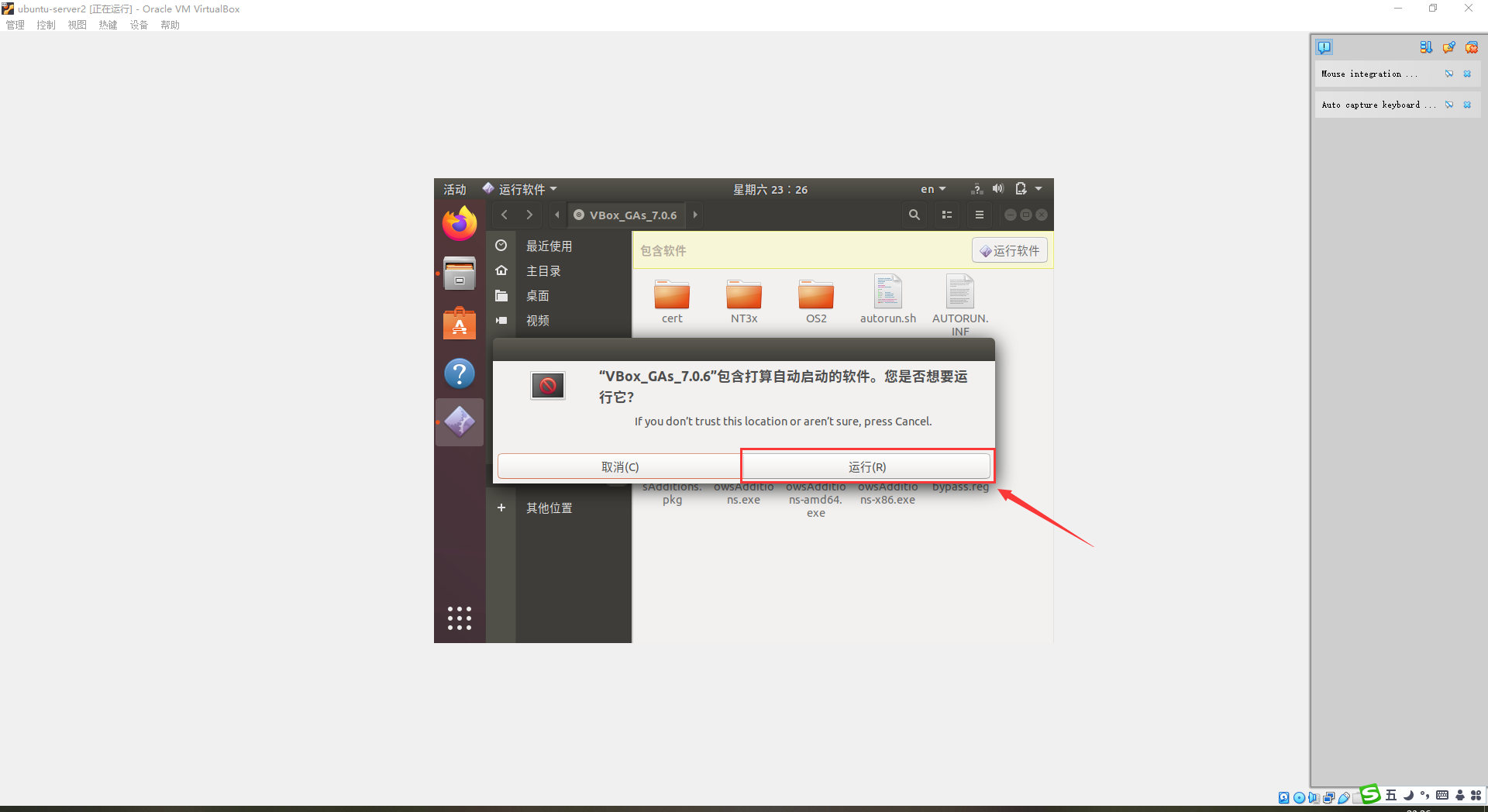Click the Sogou input method logo

(1370, 794)
